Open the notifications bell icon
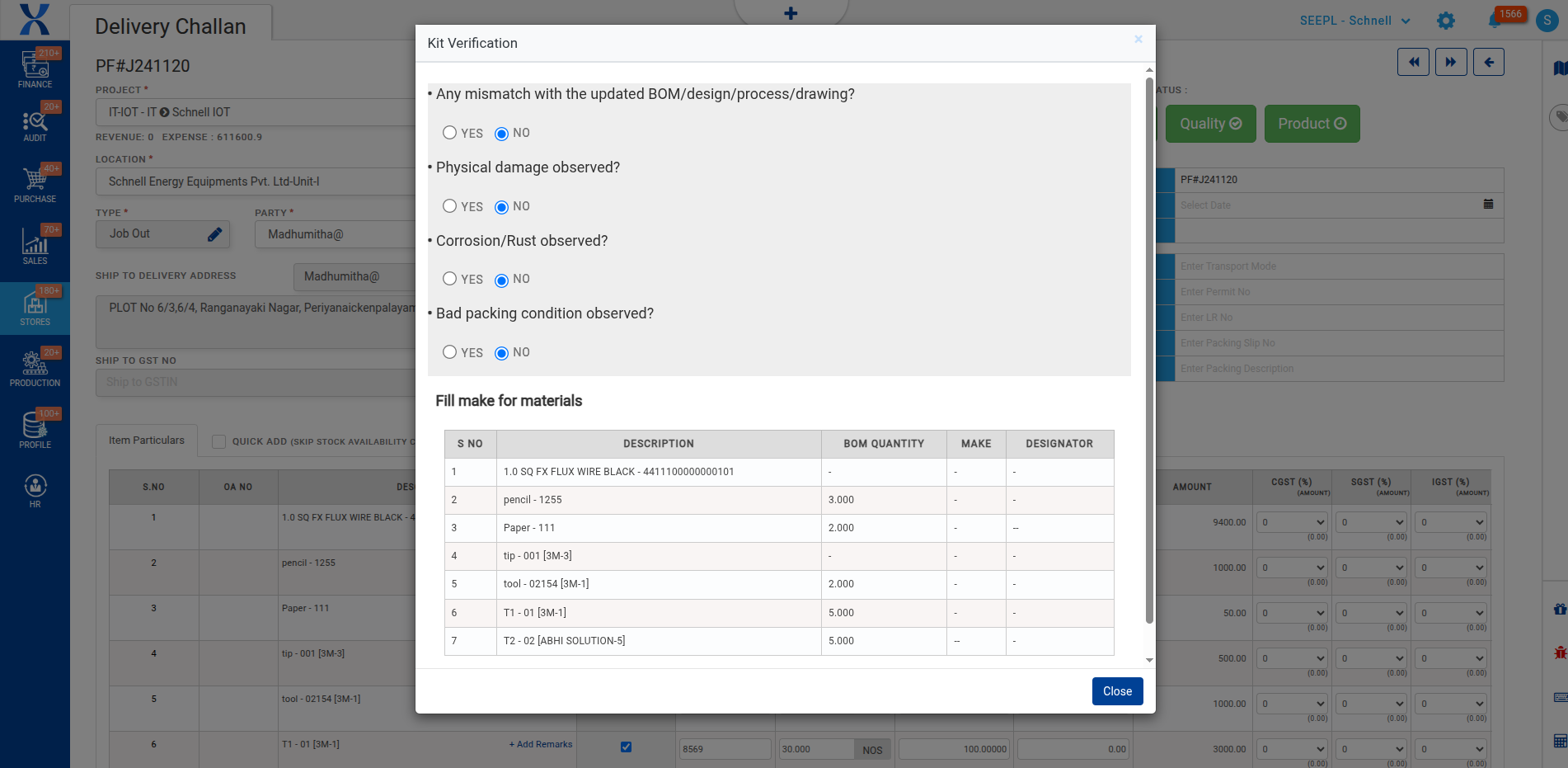 pos(1494,21)
